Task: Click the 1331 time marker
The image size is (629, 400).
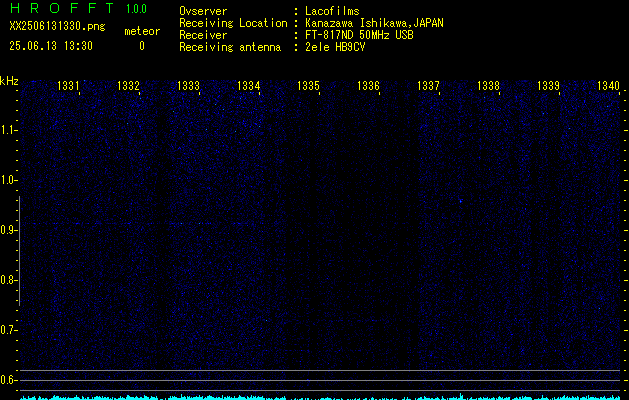Action: [68, 85]
